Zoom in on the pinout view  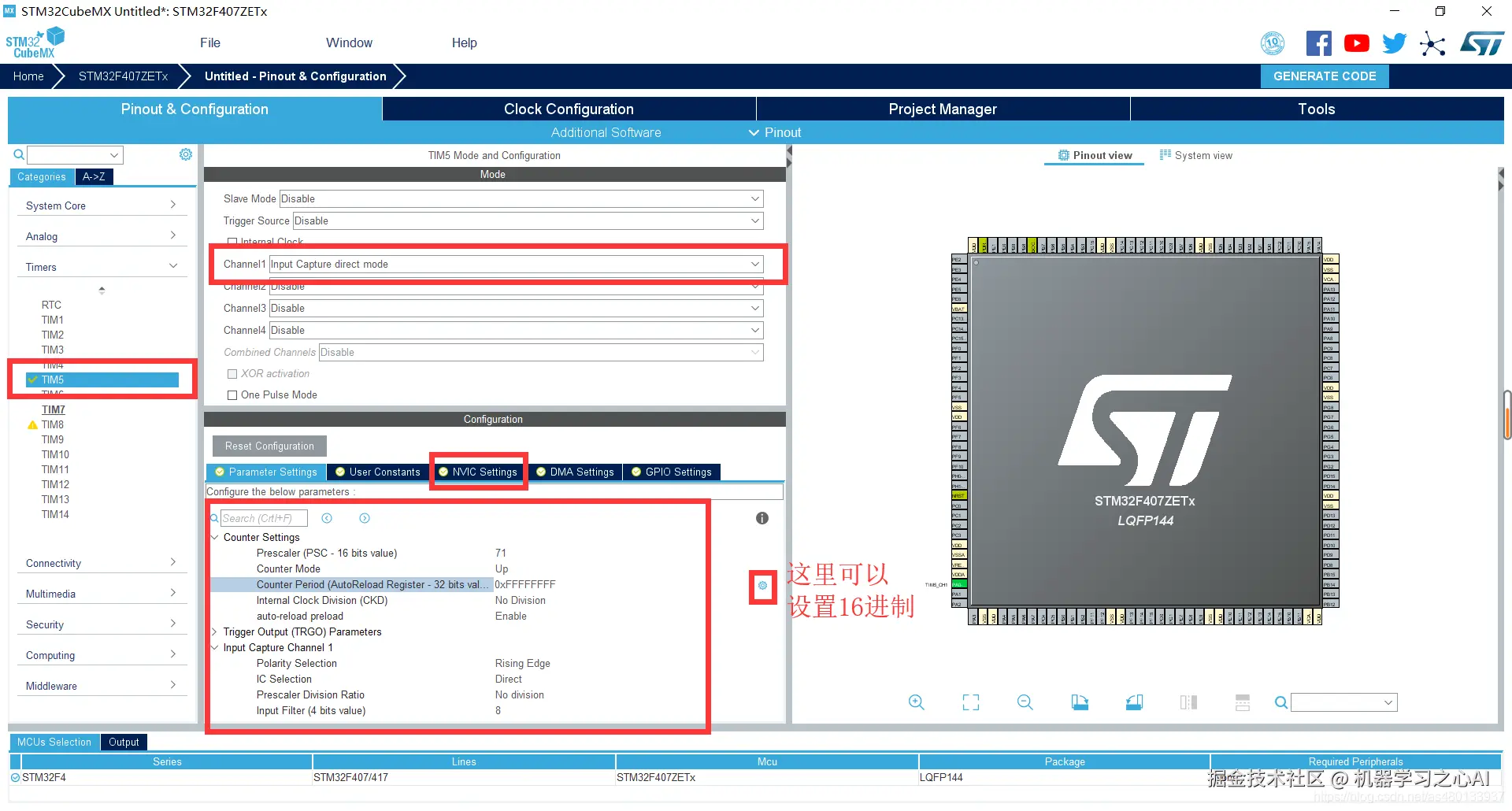[x=917, y=702]
